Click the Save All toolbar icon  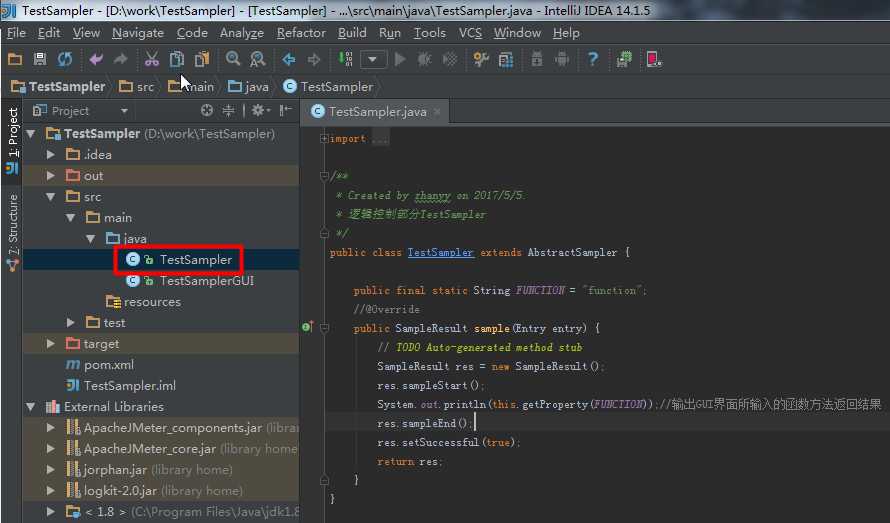(40, 59)
